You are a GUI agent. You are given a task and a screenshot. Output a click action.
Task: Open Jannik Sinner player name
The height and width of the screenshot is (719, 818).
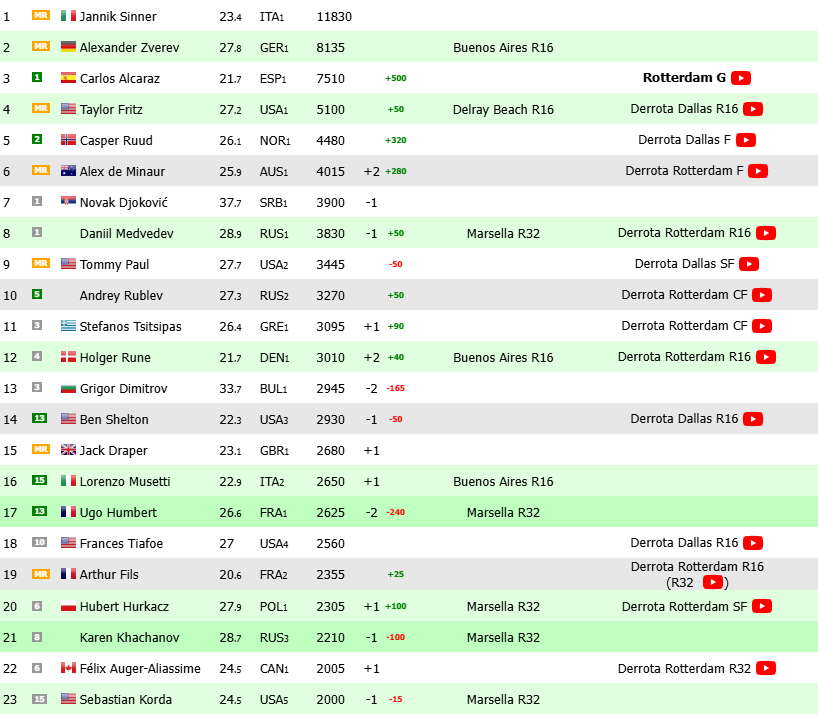(118, 17)
